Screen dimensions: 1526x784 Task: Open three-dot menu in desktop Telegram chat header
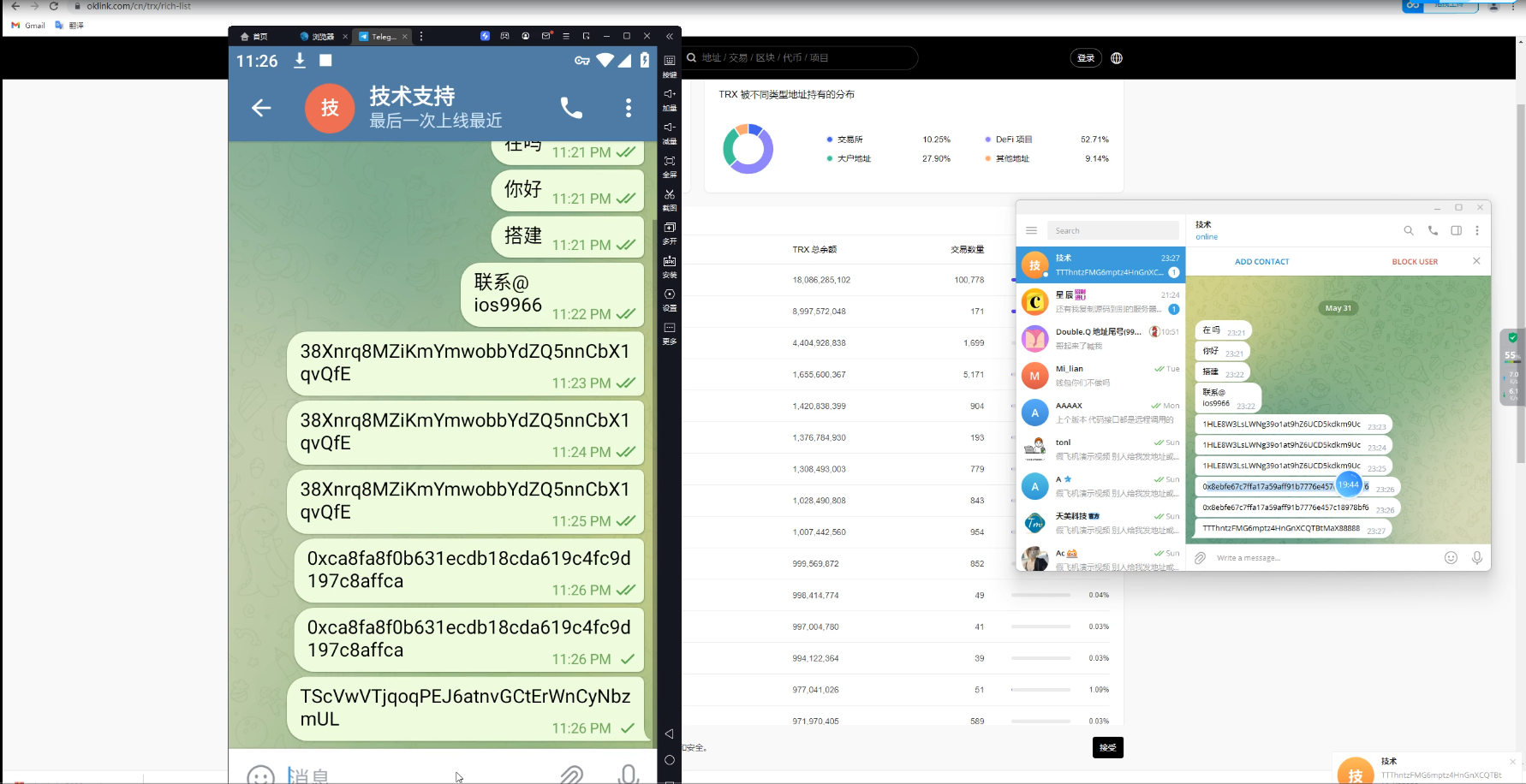(1477, 230)
